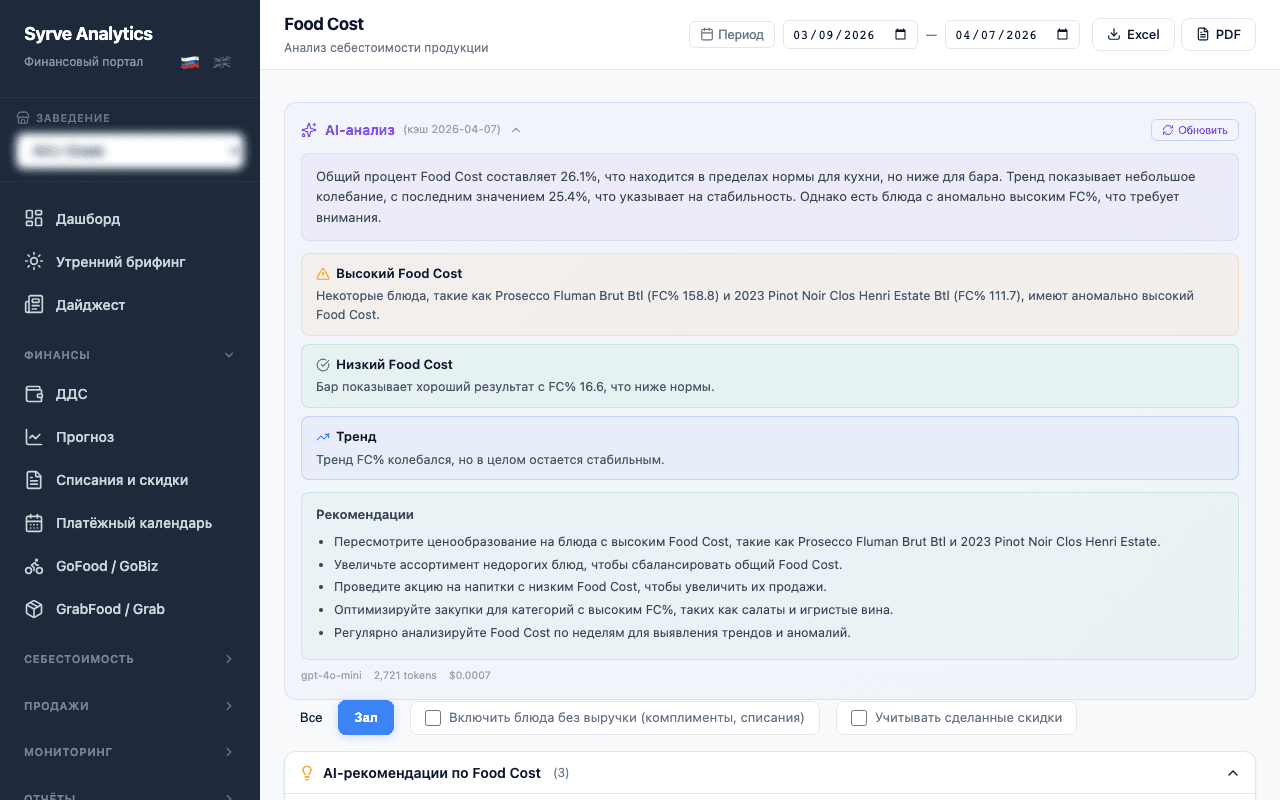Select the Все filter tab
1280x800 pixels.
coord(311,717)
